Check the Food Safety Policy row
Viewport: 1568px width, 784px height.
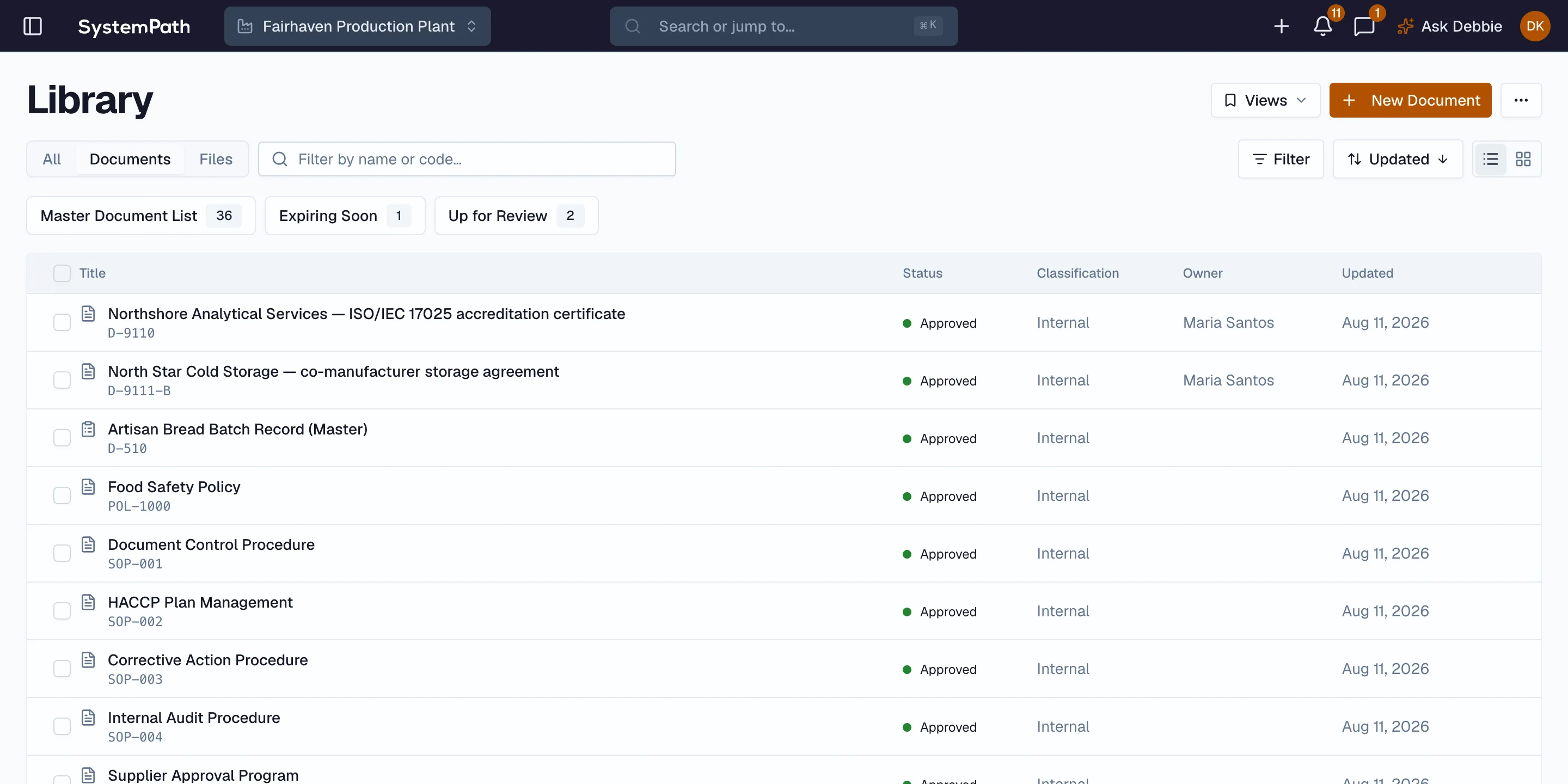(62, 495)
